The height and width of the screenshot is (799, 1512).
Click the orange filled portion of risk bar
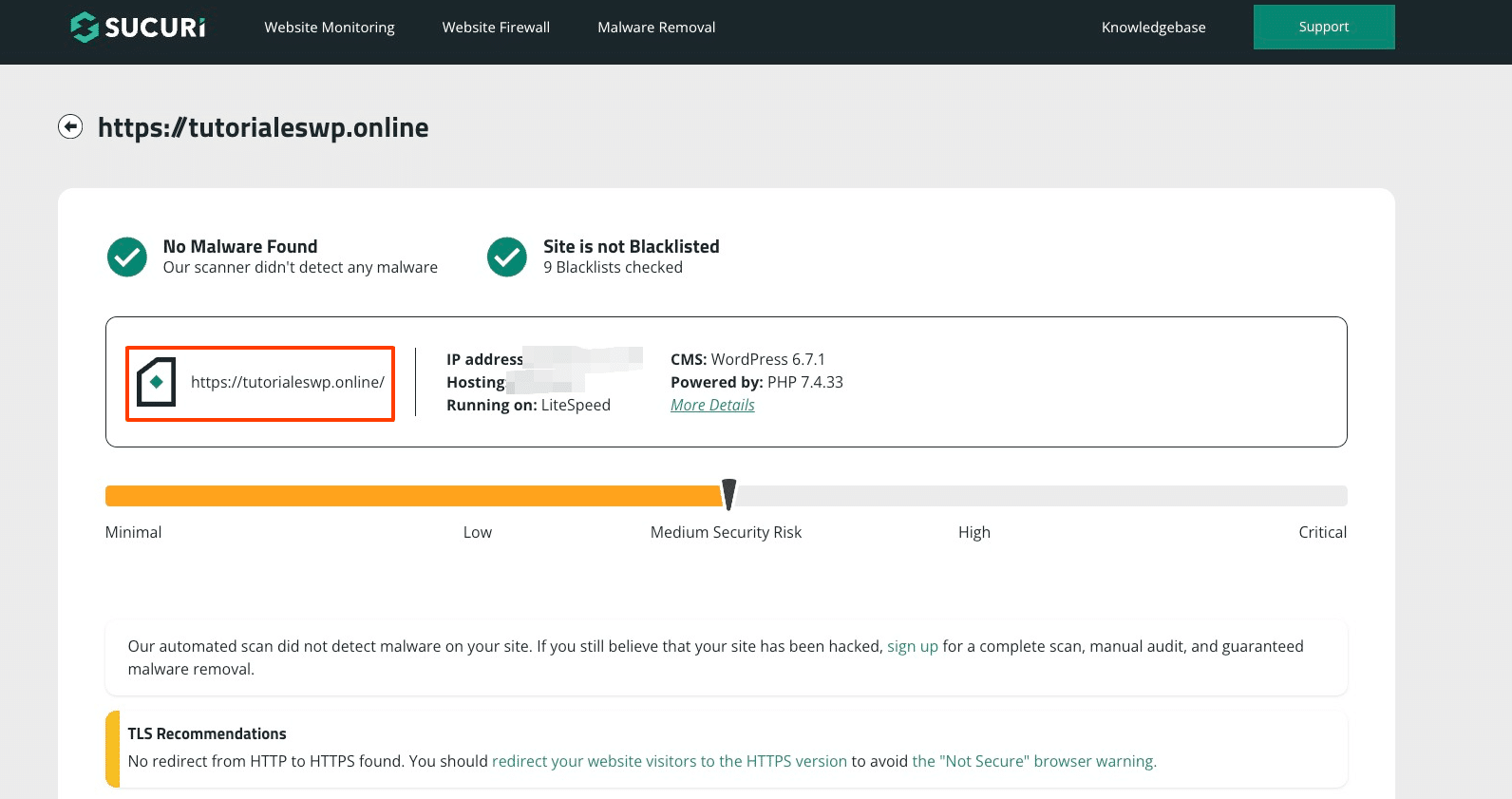coord(413,496)
